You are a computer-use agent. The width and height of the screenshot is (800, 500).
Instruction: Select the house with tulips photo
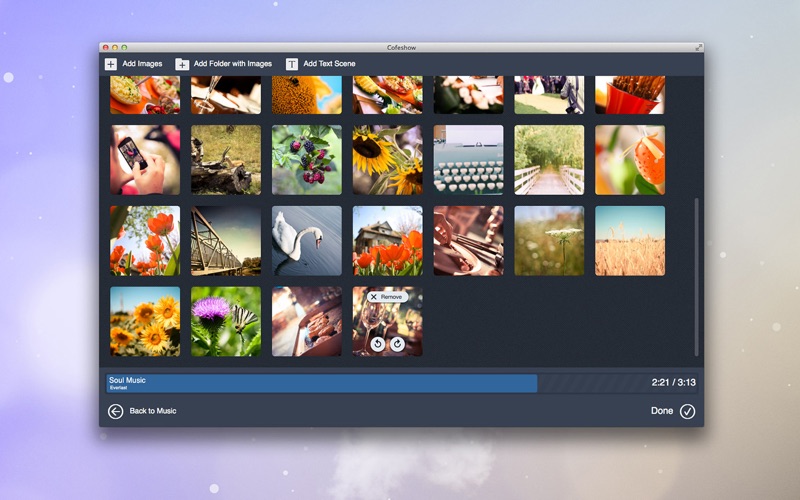pos(388,241)
